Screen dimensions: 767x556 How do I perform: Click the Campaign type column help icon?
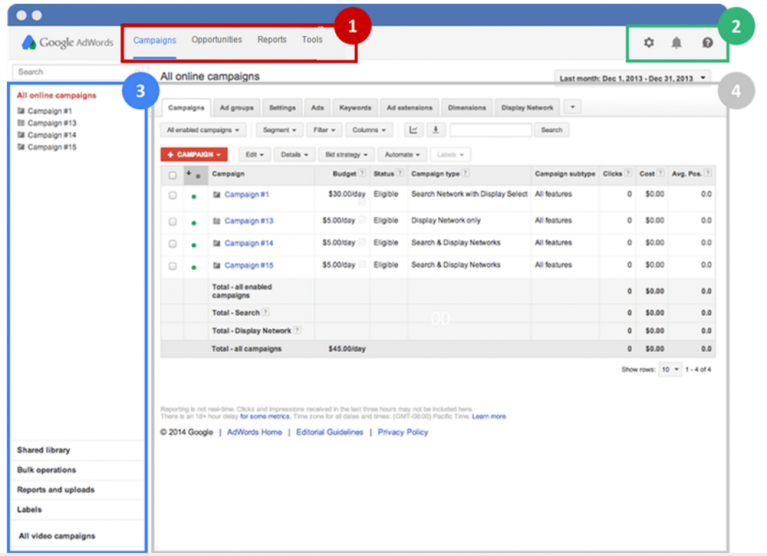click(x=466, y=173)
